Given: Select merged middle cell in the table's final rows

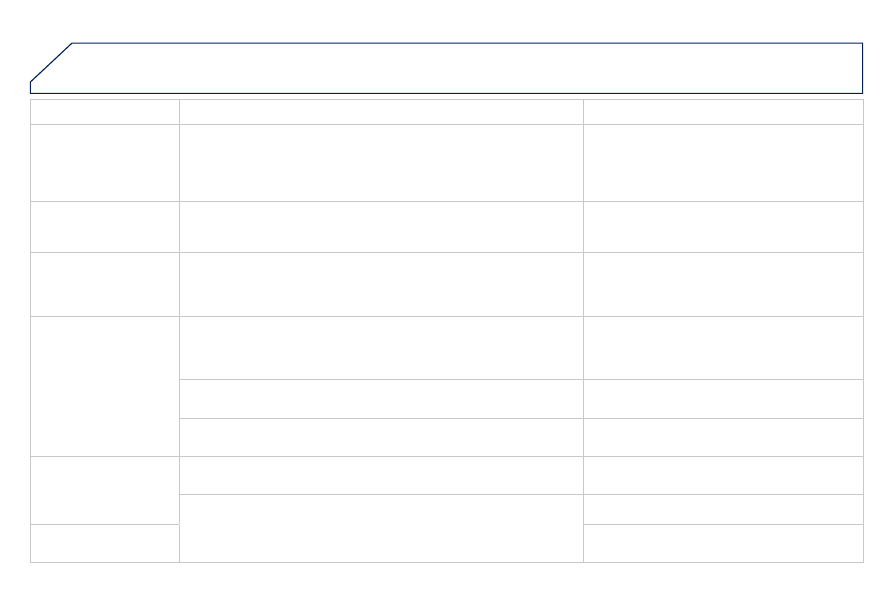Looking at the screenshot, I should click(x=382, y=528).
